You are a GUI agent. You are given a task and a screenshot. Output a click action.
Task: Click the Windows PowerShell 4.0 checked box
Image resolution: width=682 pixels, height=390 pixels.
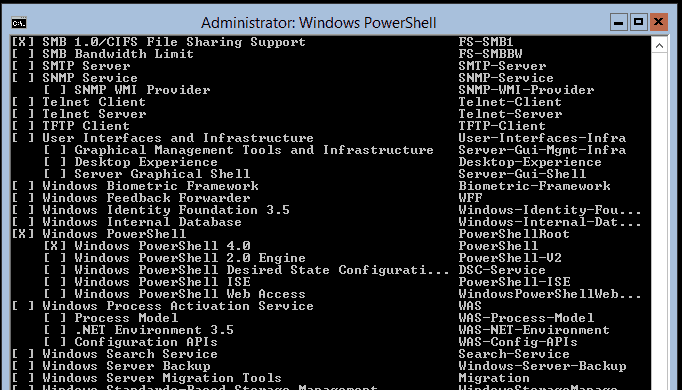[55, 246]
